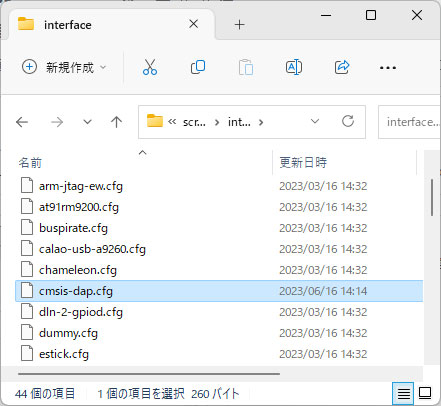Image resolution: width=441 pixels, height=406 pixels.
Task: Navigate back with the left arrow
Action: click(22, 122)
